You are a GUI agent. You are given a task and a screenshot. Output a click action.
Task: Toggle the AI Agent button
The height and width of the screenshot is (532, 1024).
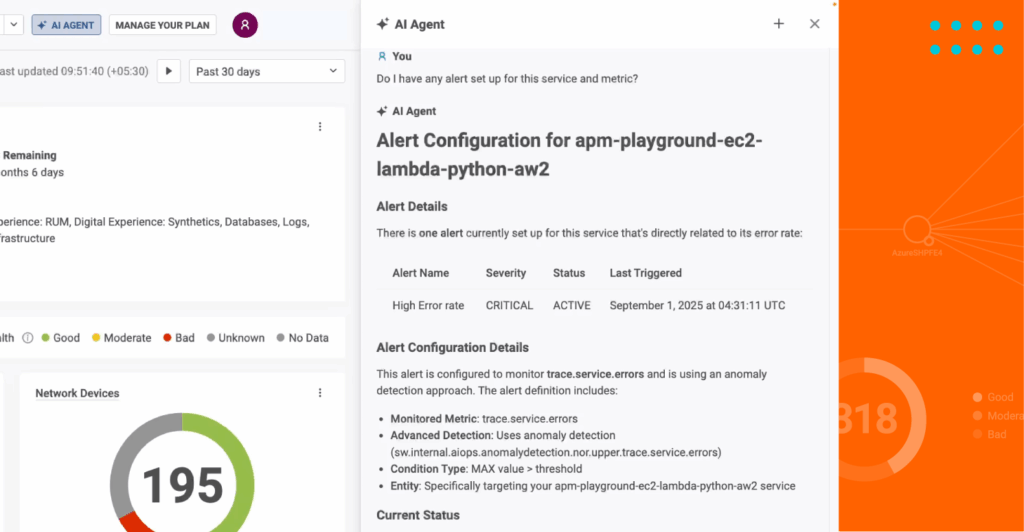(66, 25)
